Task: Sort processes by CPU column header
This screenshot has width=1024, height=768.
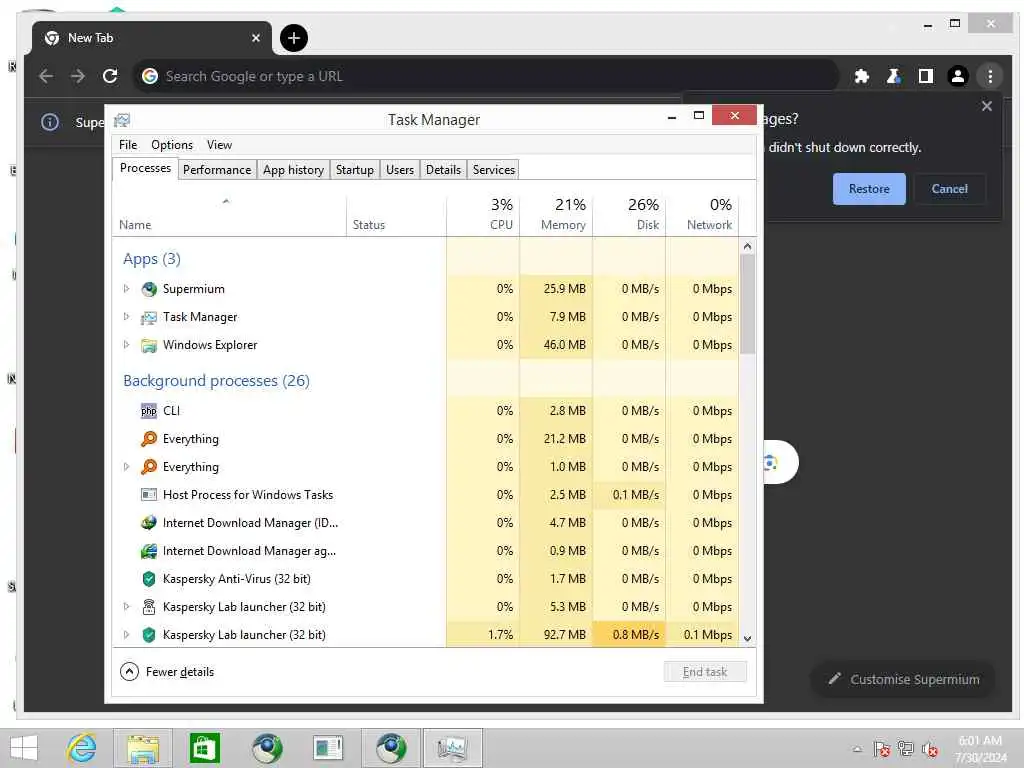Action: click(483, 214)
